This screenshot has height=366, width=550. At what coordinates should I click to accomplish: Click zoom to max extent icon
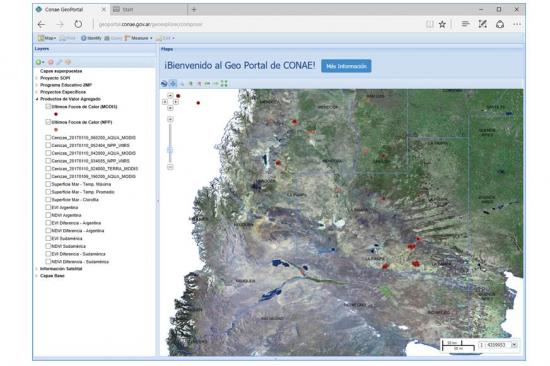tap(224, 84)
